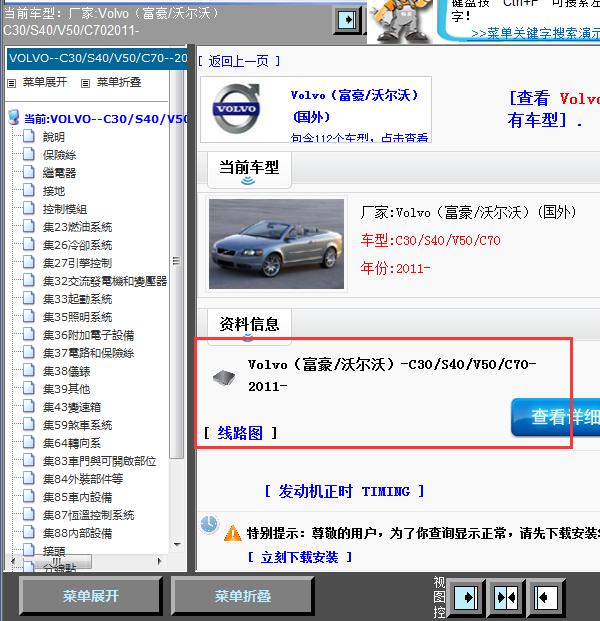Click the small icon before top 菜单展开
This screenshot has height=621, width=600.
pos(12,83)
